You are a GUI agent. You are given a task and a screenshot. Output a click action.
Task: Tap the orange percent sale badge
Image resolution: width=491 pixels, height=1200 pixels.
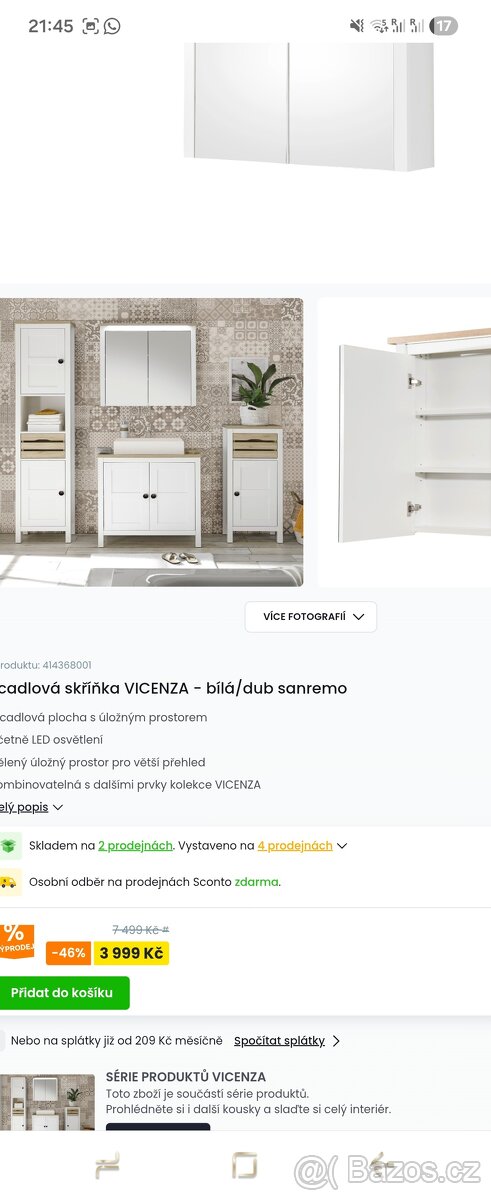16,939
